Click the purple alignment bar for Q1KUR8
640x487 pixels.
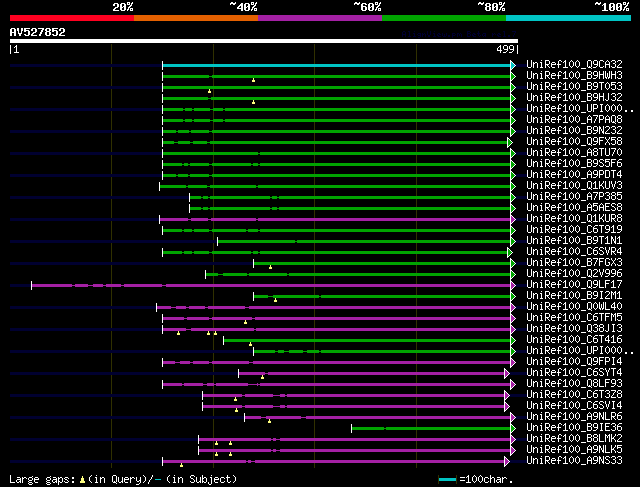tap(335, 219)
